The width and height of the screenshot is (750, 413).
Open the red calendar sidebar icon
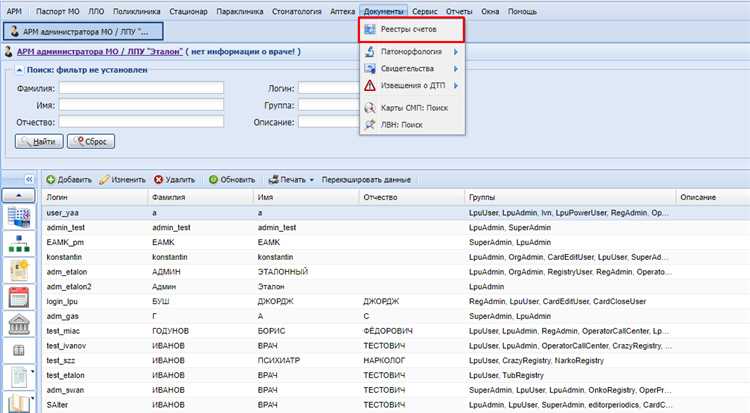click(x=19, y=296)
